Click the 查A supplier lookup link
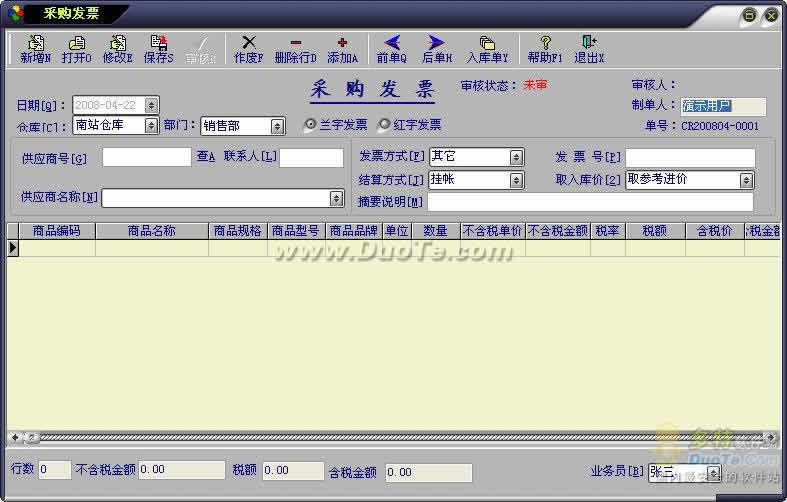Screen dimensions: 787x502 click(x=206, y=156)
